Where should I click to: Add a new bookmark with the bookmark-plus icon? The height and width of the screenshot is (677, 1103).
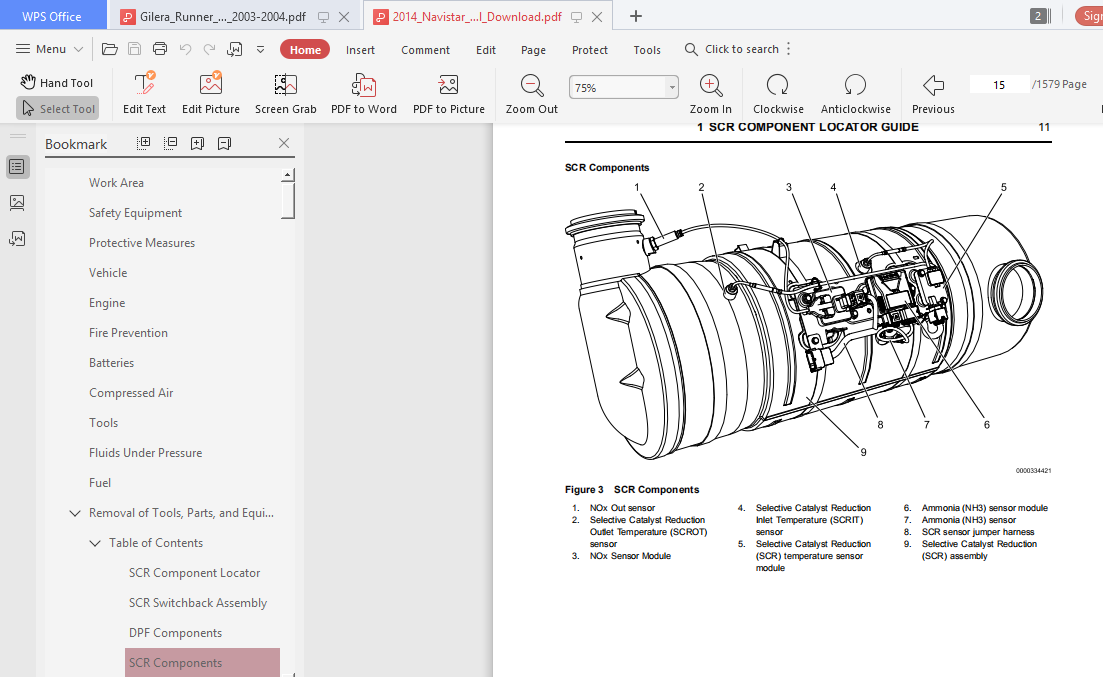coord(198,144)
